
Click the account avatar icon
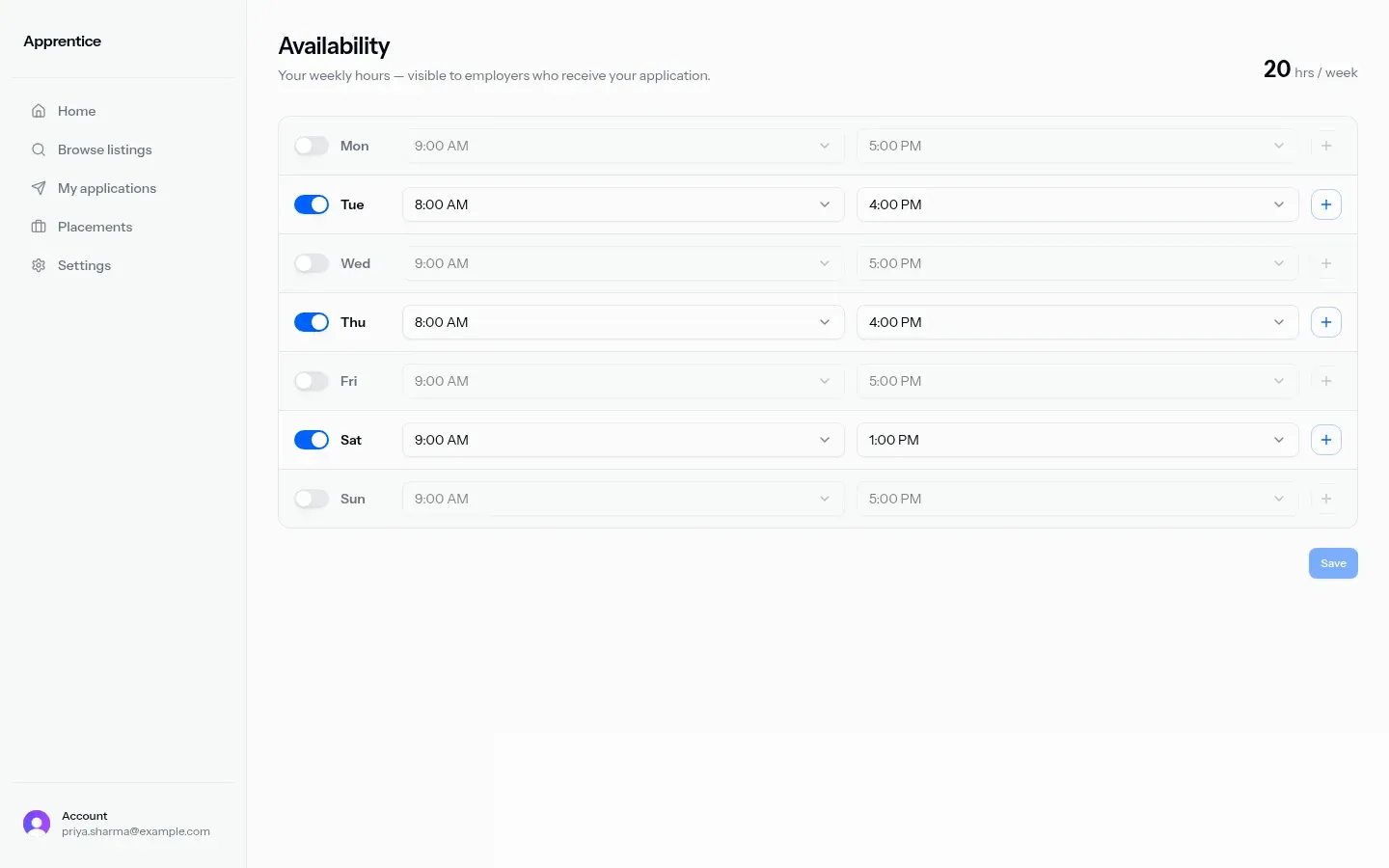[37, 824]
